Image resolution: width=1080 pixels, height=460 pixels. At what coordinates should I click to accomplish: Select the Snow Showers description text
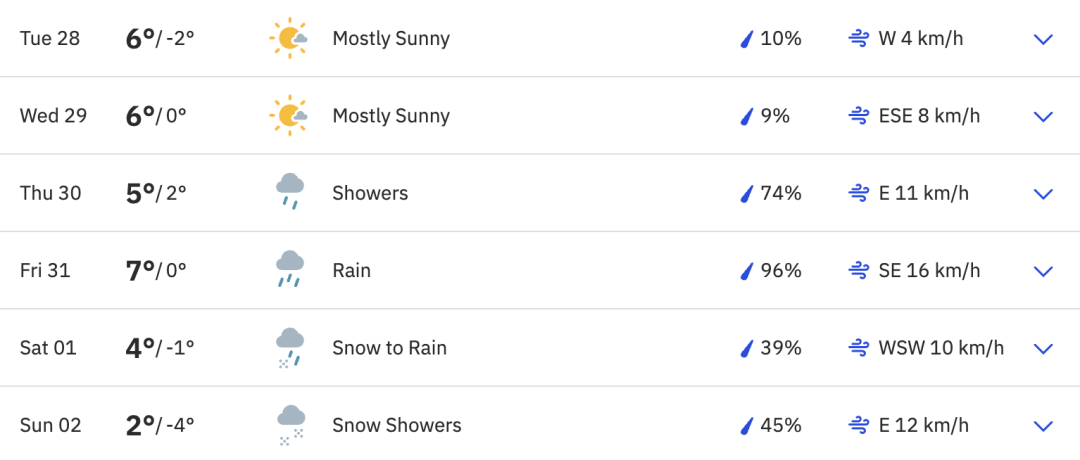(397, 425)
